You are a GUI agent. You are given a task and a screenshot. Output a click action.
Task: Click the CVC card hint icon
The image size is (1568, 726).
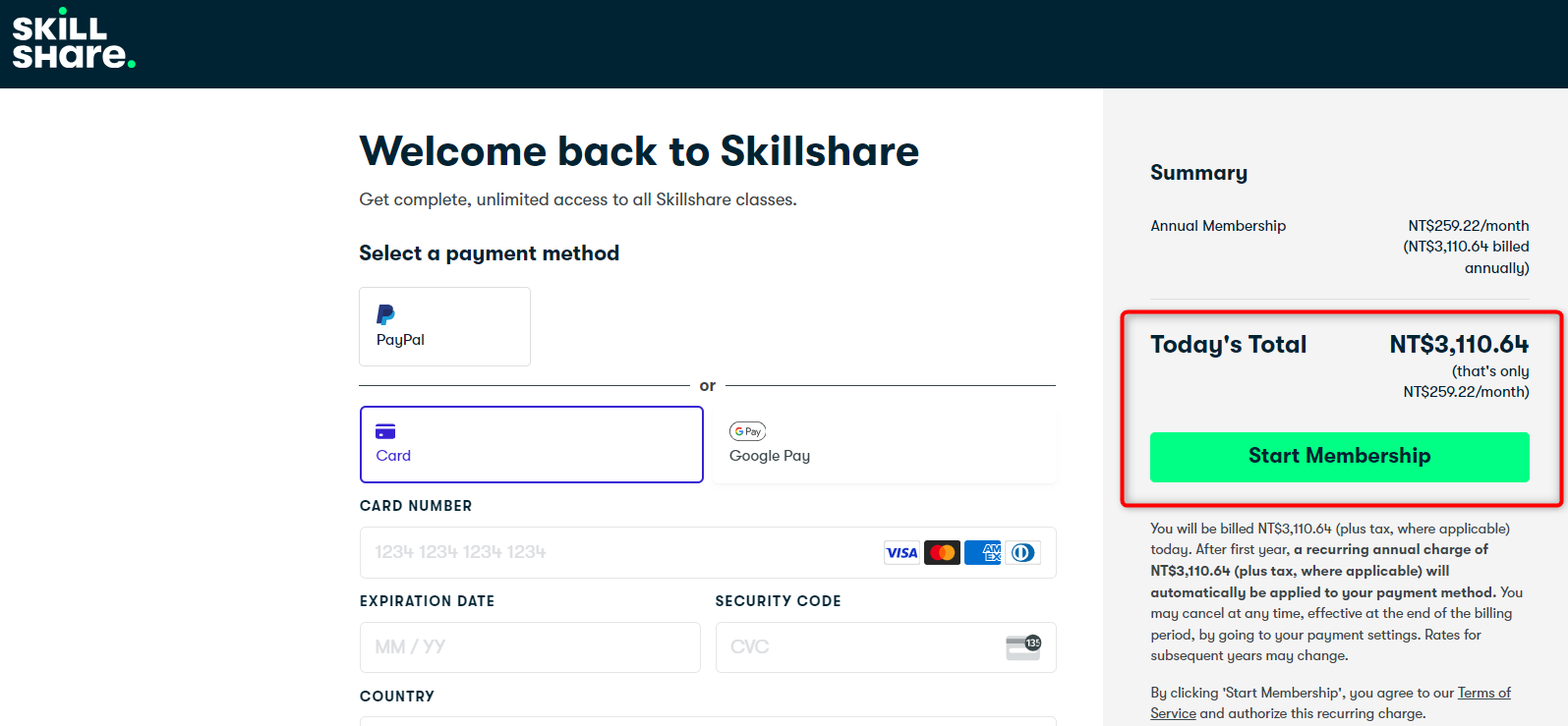point(1023,646)
